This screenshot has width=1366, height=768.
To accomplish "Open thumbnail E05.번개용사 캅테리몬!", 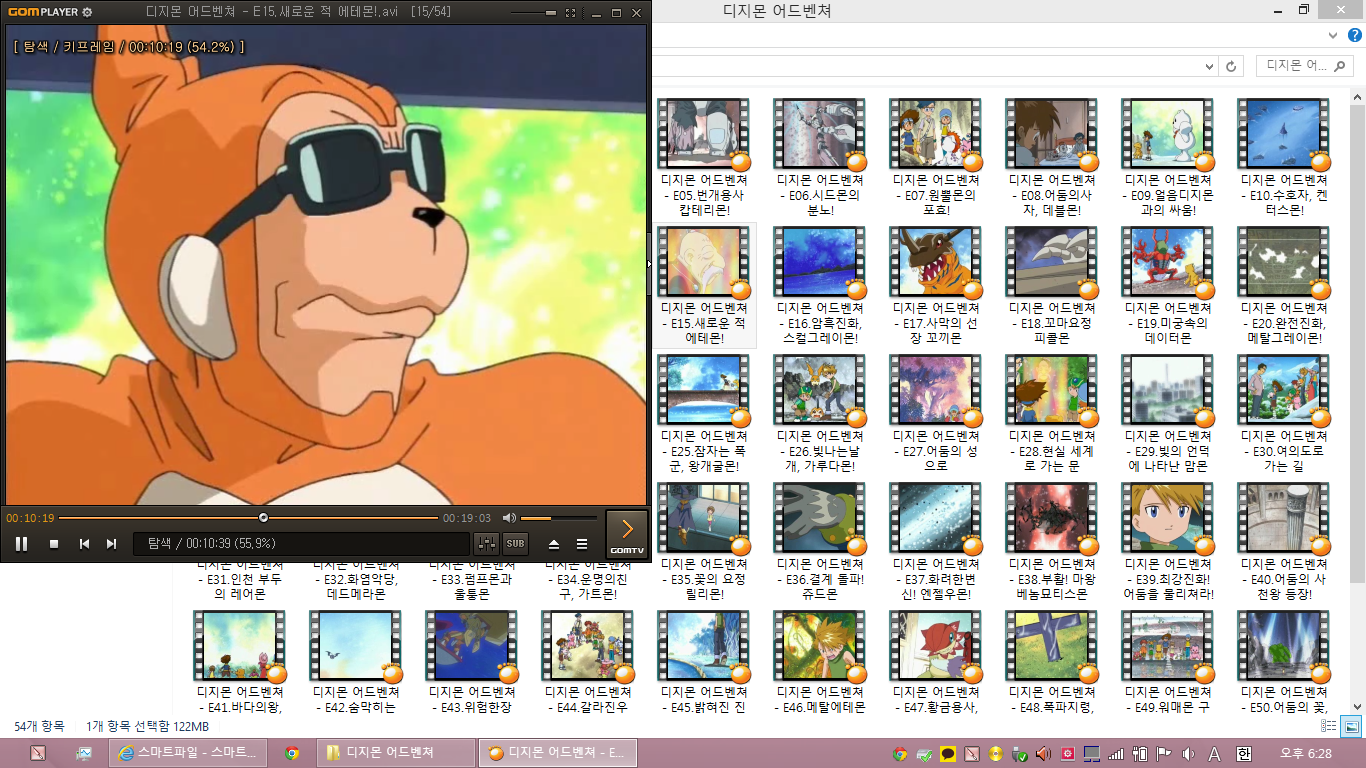I will (x=705, y=133).
